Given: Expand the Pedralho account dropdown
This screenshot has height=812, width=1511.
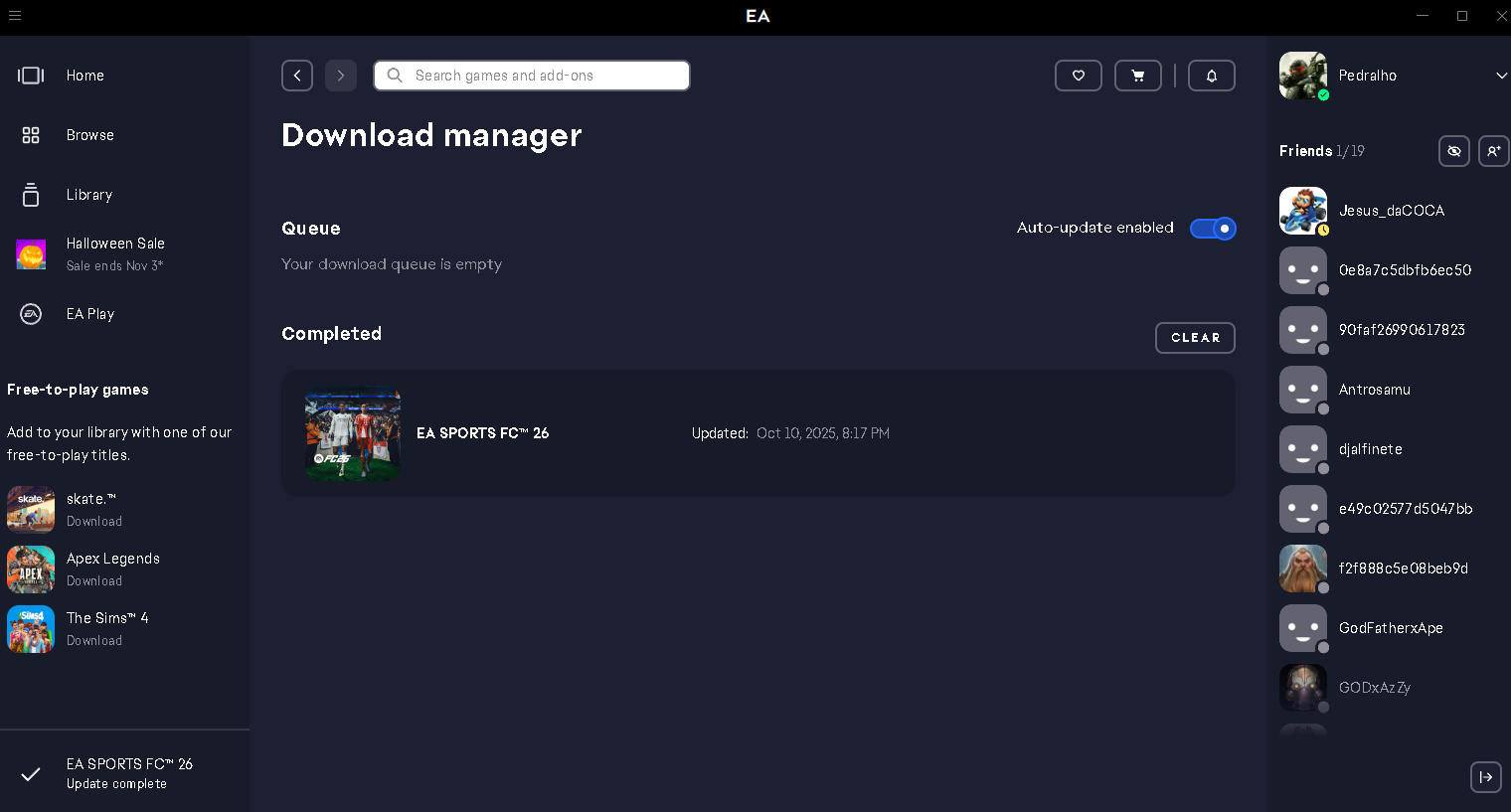Looking at the screenshot, I should (x=1500, y=76).
